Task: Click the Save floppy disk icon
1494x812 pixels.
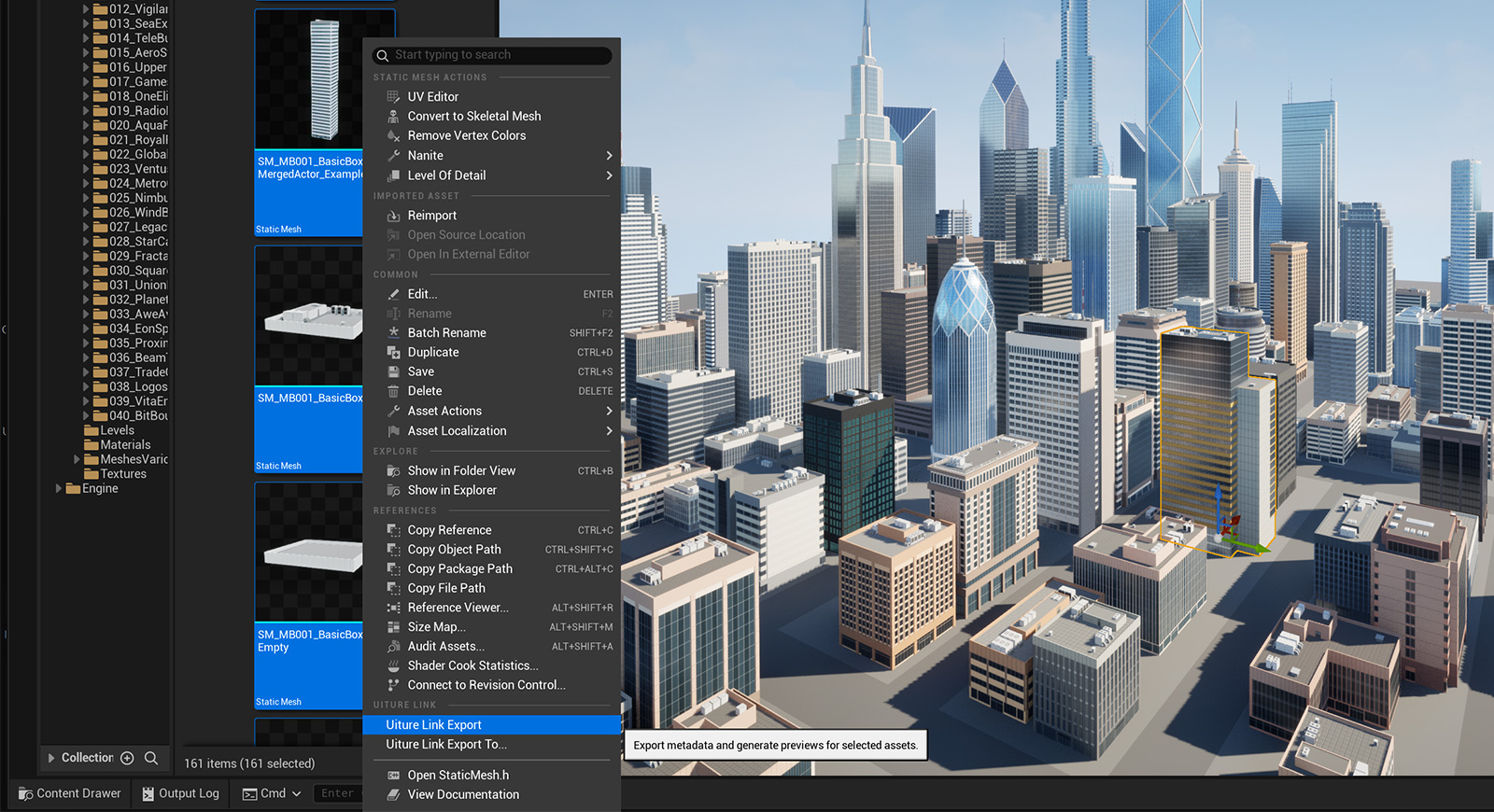Action: point(393,371)
